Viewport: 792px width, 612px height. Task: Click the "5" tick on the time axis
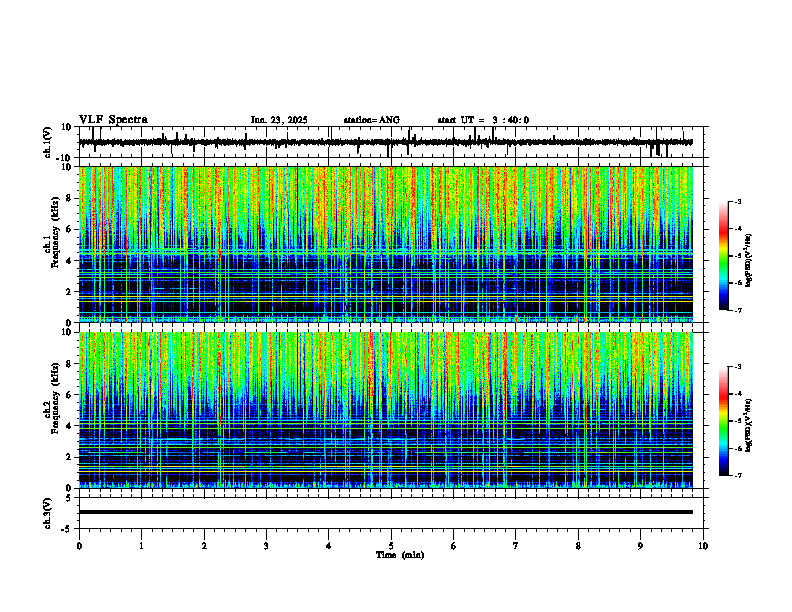point(391,546)
